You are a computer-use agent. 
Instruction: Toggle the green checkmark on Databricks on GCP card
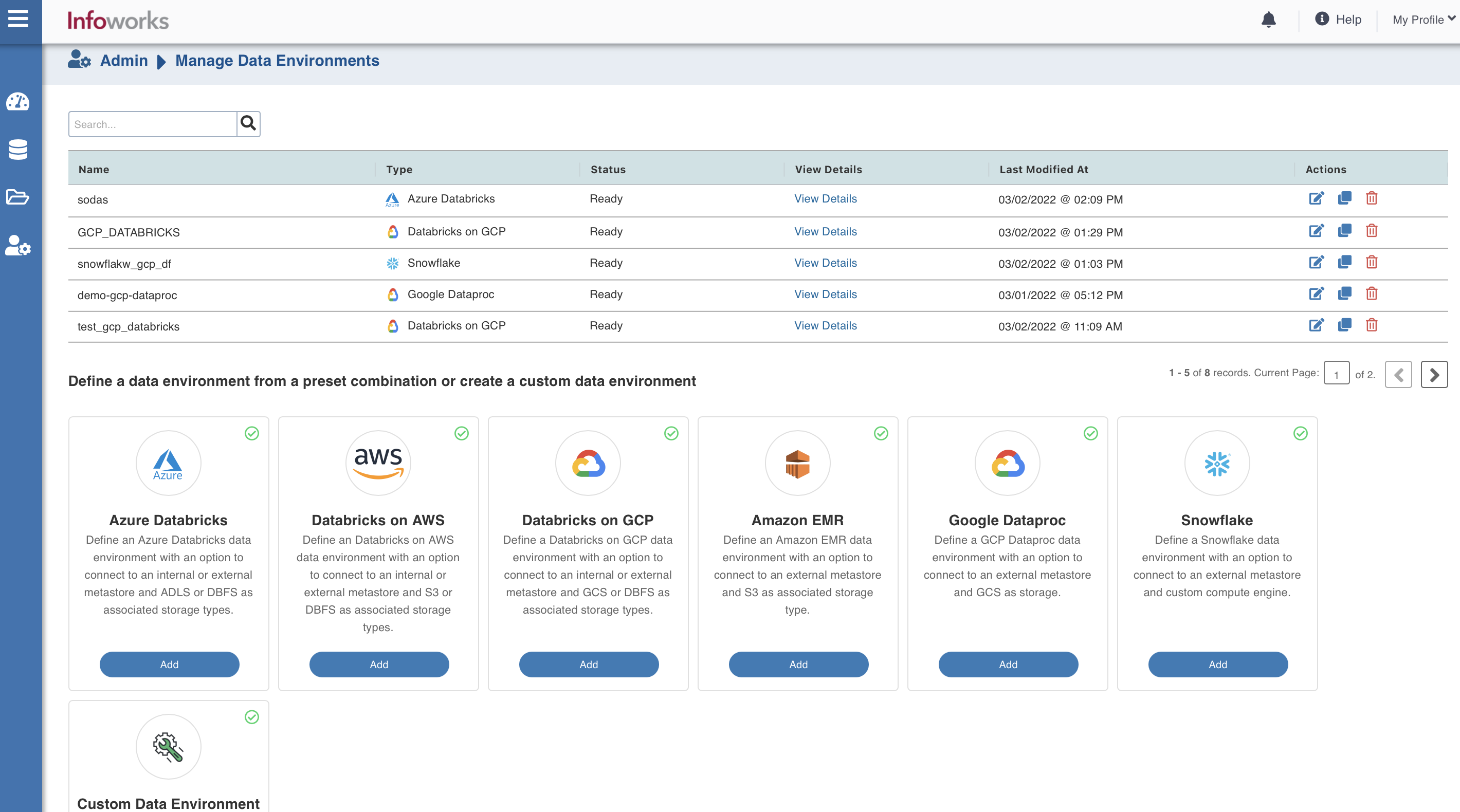click(x=671, y=433)
